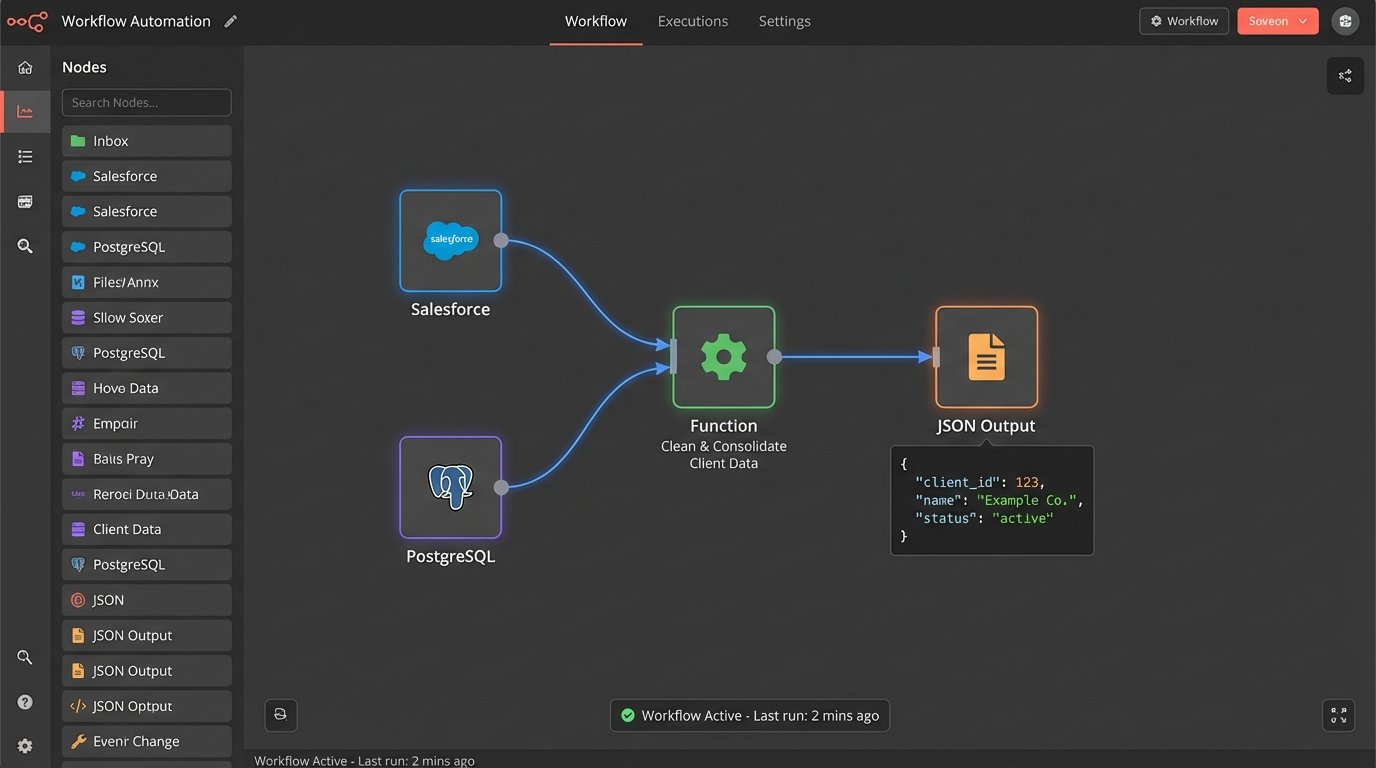Select the PostgreSQL elephant node on canvas
The height and width of the screenshot is (768, 1376).
coord(450,487)
